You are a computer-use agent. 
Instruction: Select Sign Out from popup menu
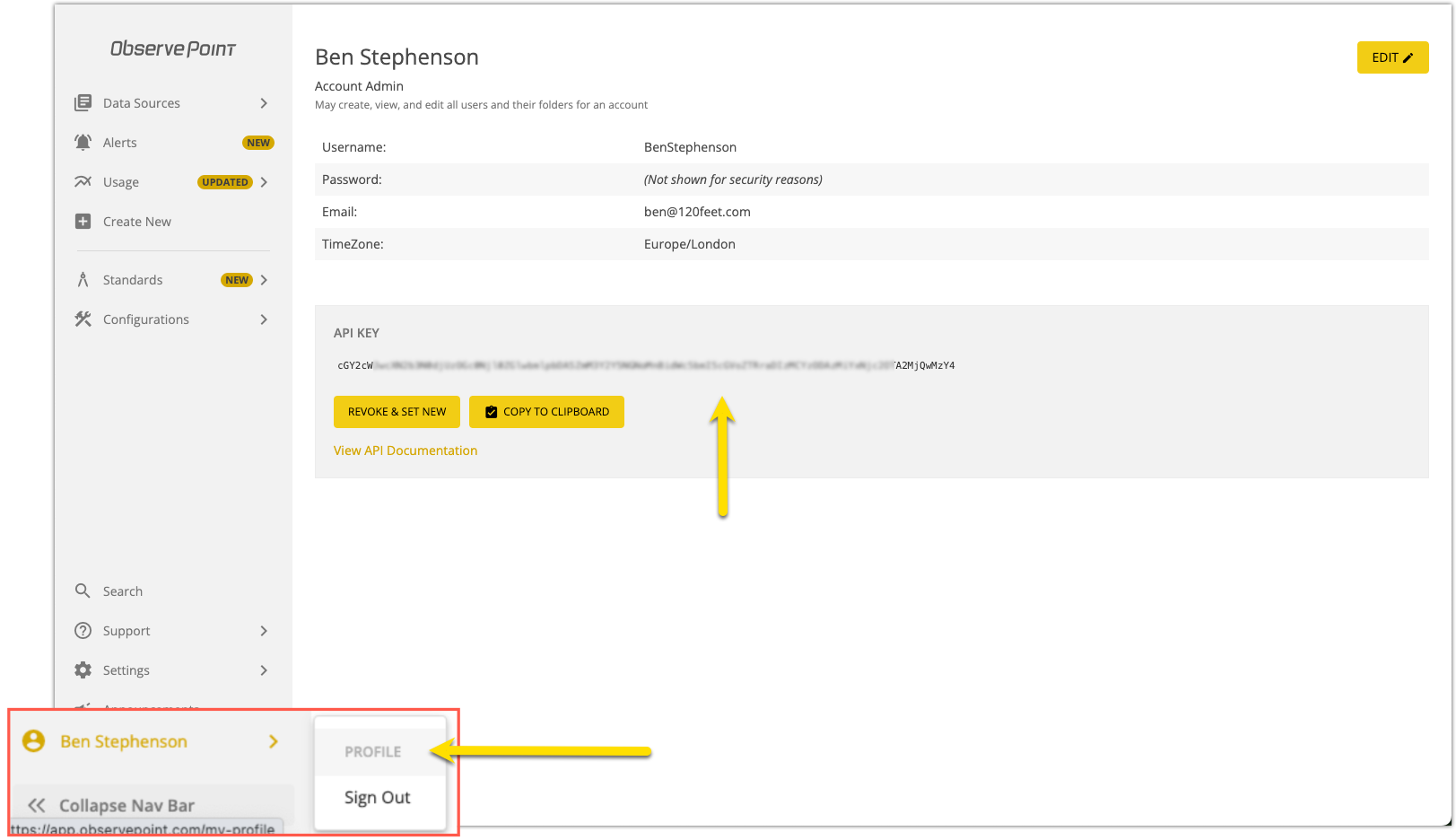coord(378,798)
